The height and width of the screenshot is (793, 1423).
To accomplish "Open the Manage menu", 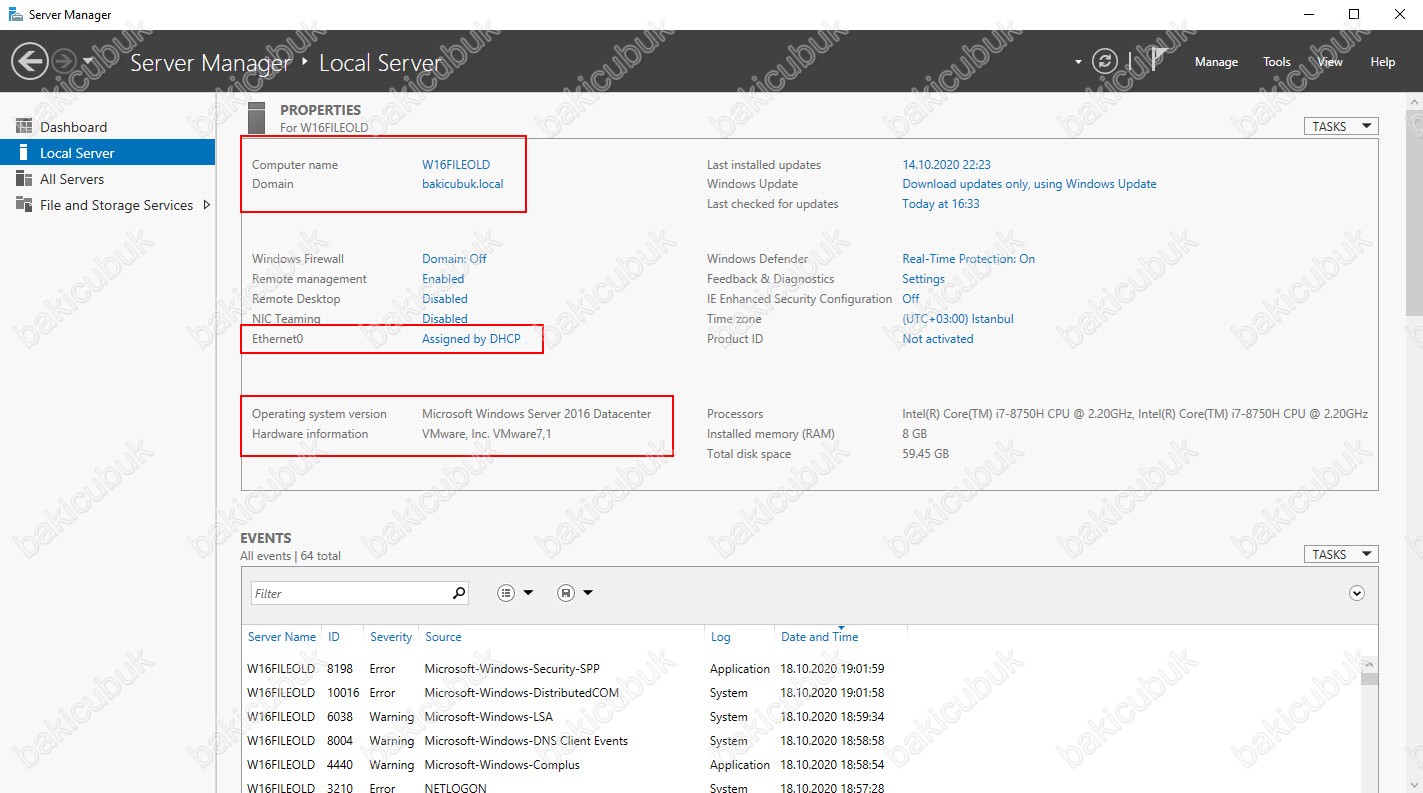I will pos(1216,62).
